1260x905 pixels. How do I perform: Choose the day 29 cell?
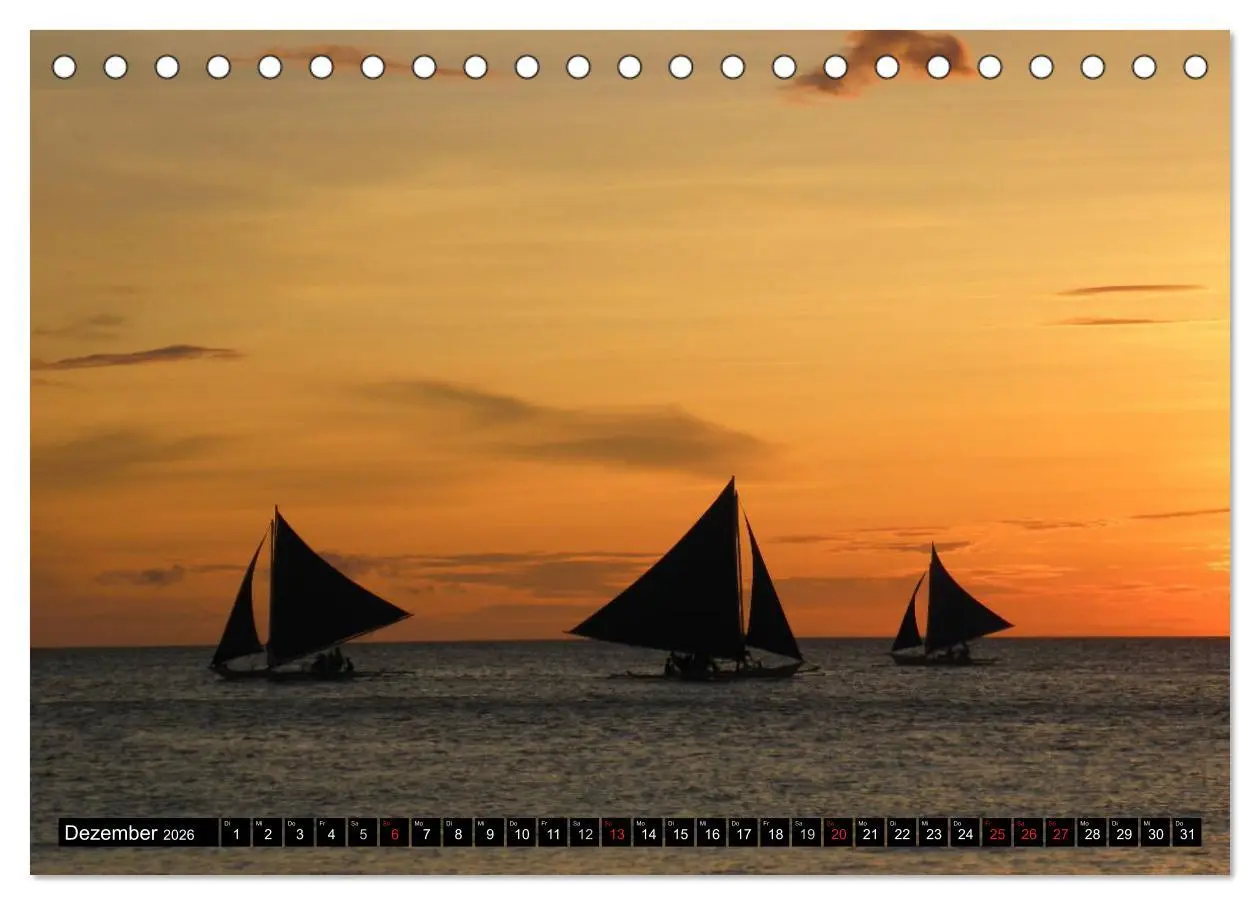1123,832
